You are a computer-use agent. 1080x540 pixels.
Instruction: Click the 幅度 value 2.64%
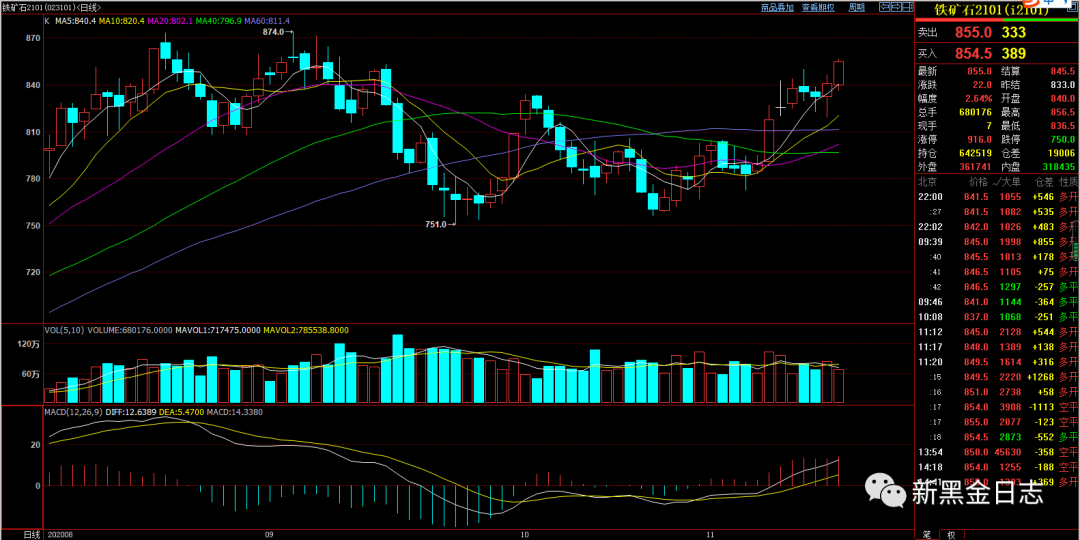(979, 96)
